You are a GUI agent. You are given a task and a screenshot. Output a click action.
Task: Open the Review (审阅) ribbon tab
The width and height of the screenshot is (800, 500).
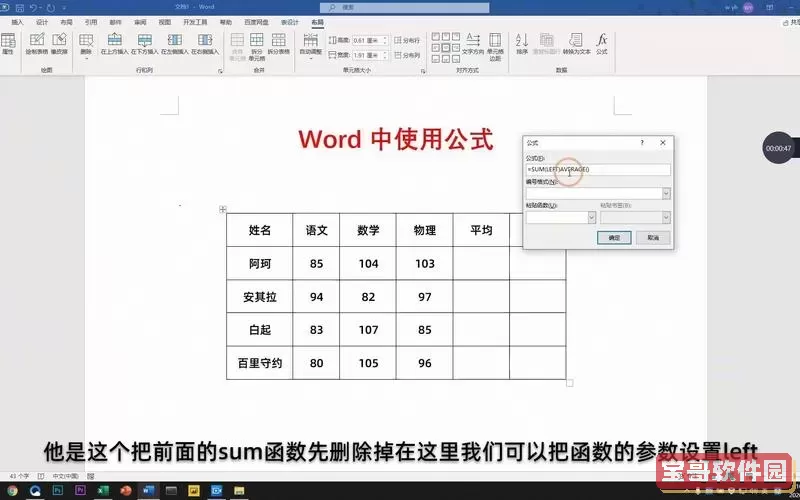point(140,22)
